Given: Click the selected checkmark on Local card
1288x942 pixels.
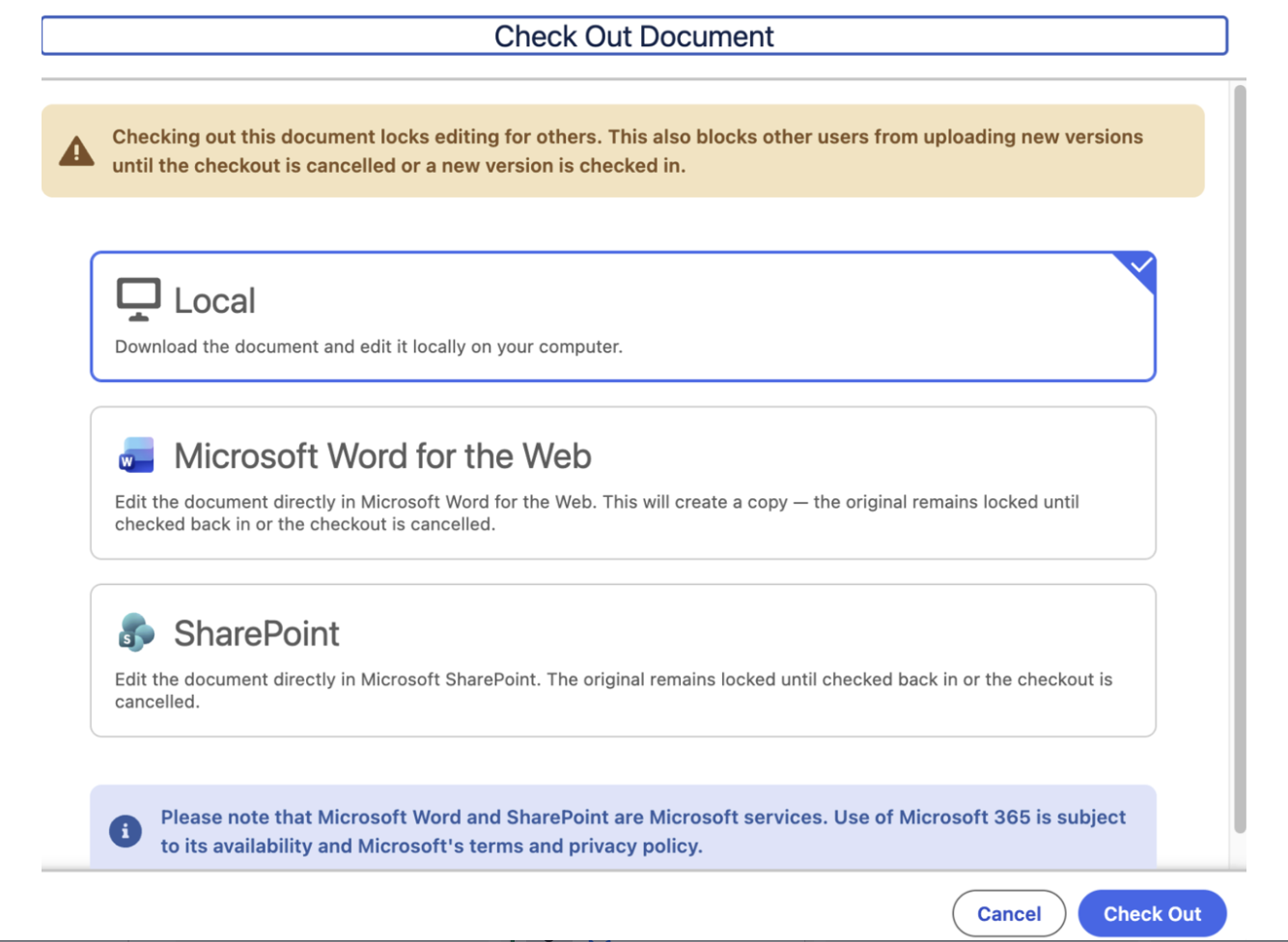Looking at the screenshot, I should point(1140,265).
